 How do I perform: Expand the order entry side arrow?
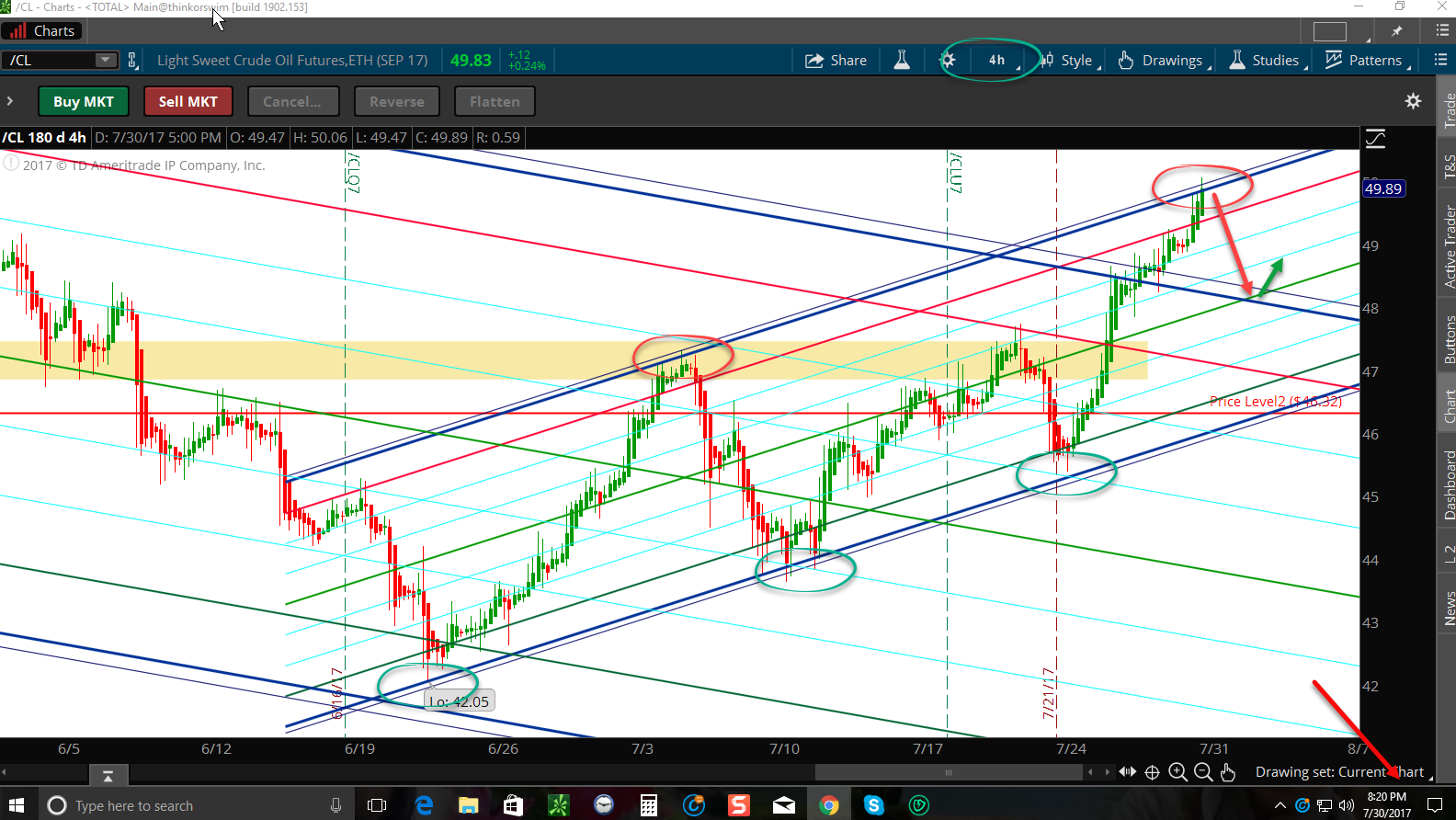[10, 101]
